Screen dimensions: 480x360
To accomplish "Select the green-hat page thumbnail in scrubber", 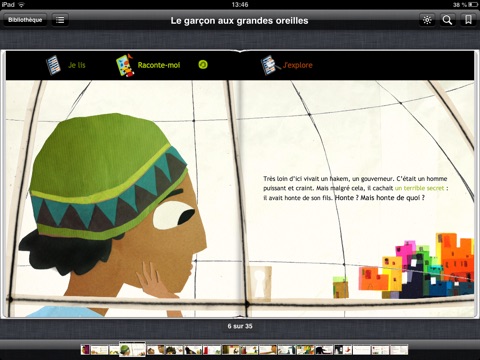I will pyautogui.click(x=132, y=349).
